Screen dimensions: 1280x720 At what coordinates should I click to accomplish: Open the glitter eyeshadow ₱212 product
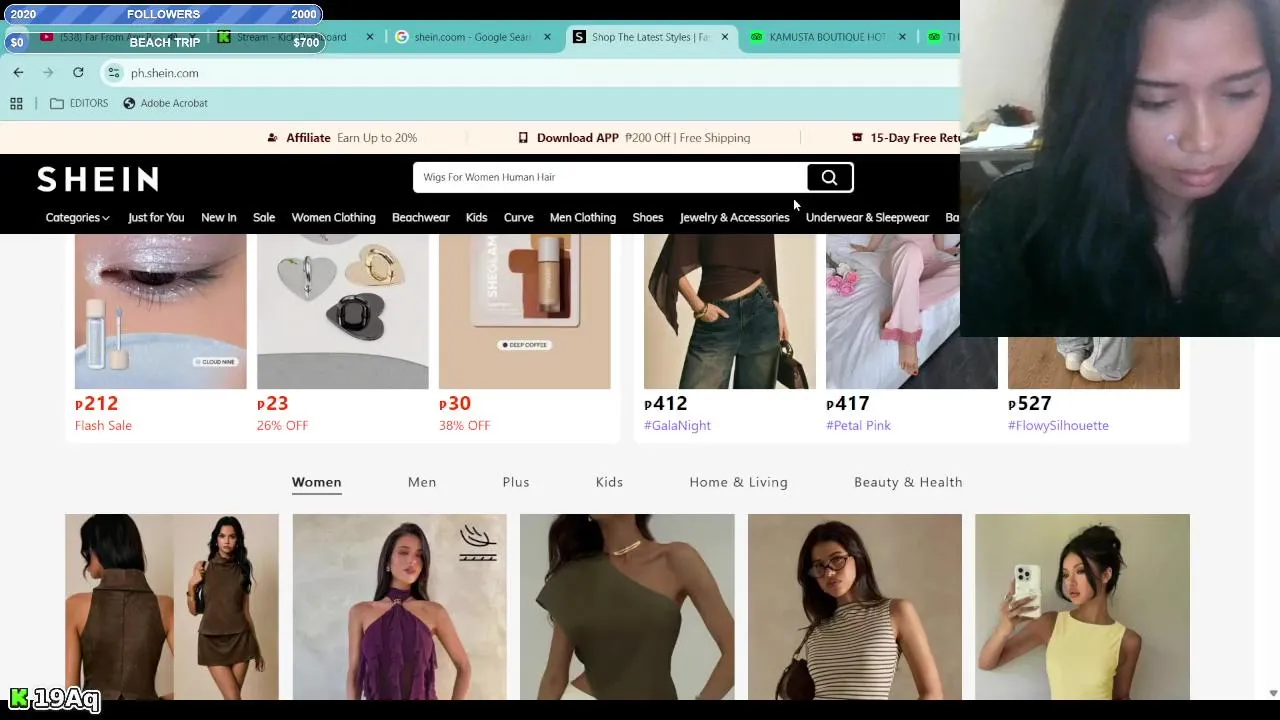[160, 311]
